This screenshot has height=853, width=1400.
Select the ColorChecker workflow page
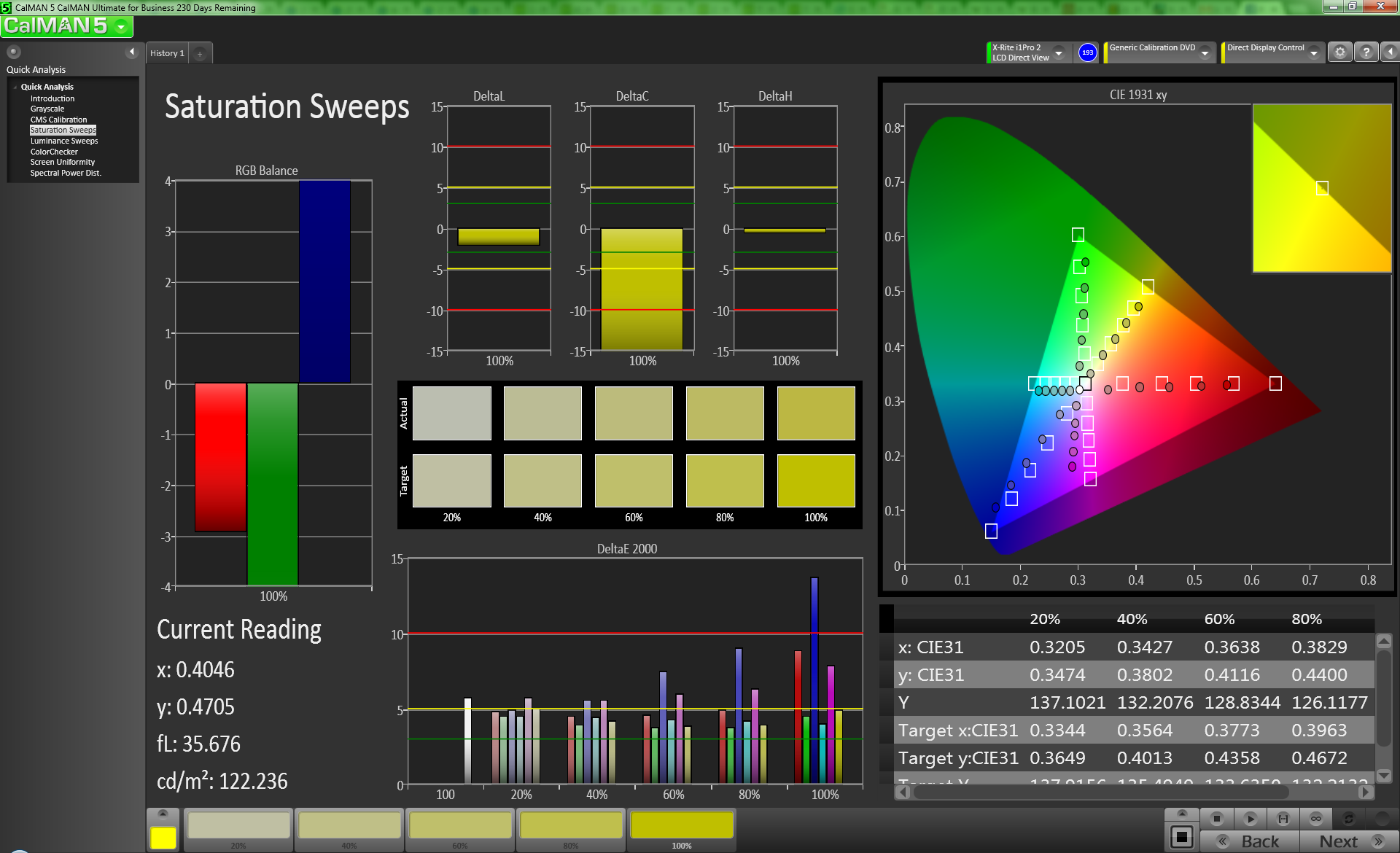click(54, 152)
